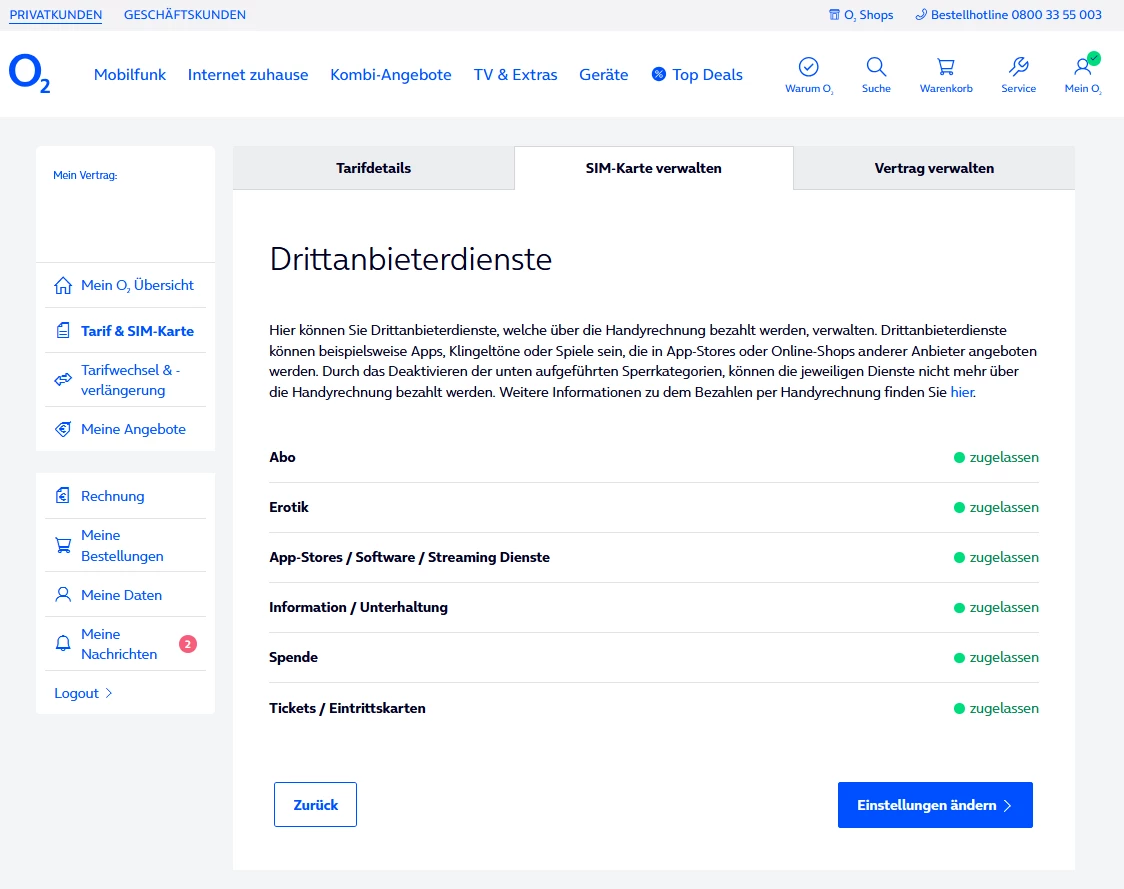
Task: Click the Abo category label
Action: [282, 457]
